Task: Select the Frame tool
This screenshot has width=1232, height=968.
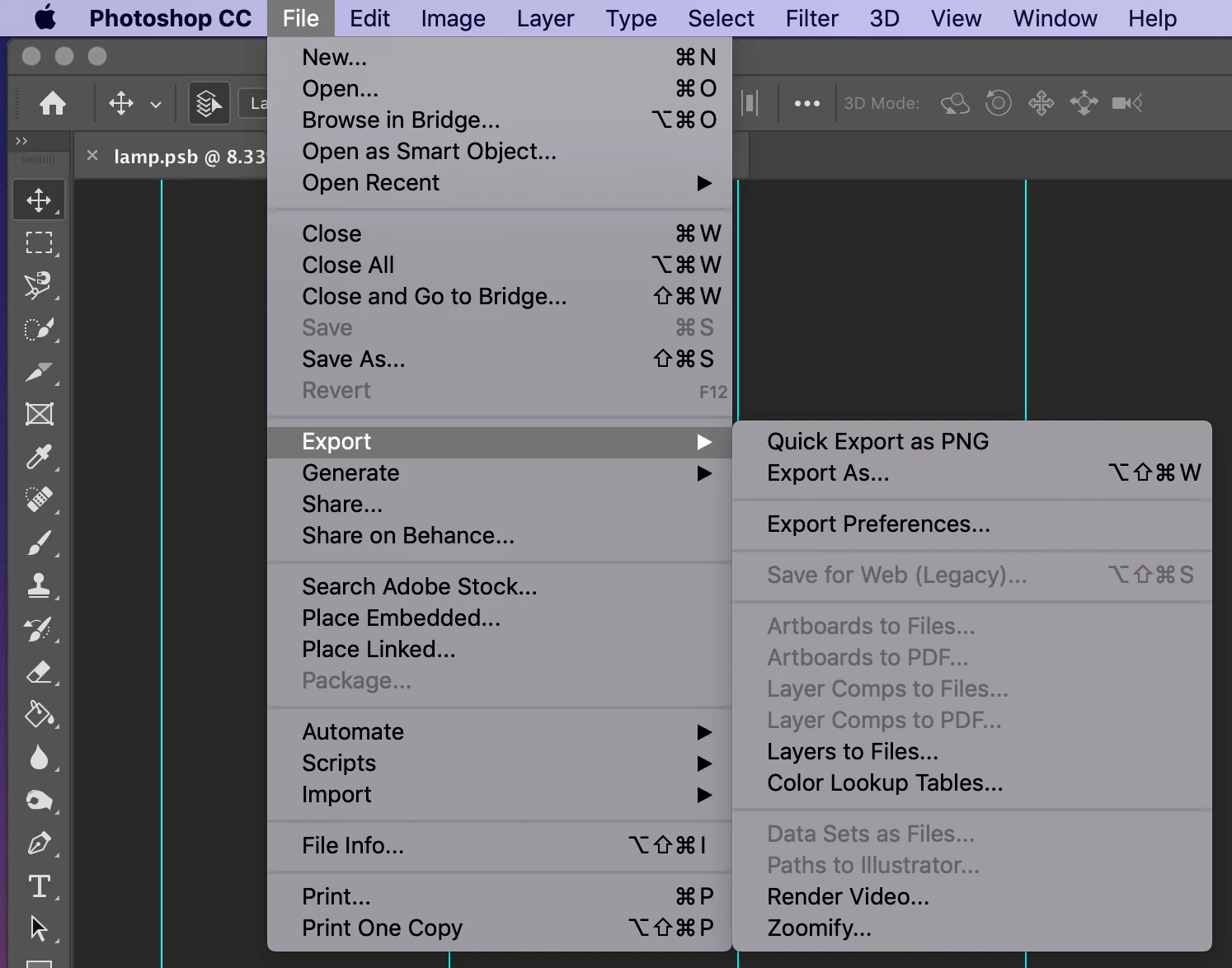Action: click(39, 414)
